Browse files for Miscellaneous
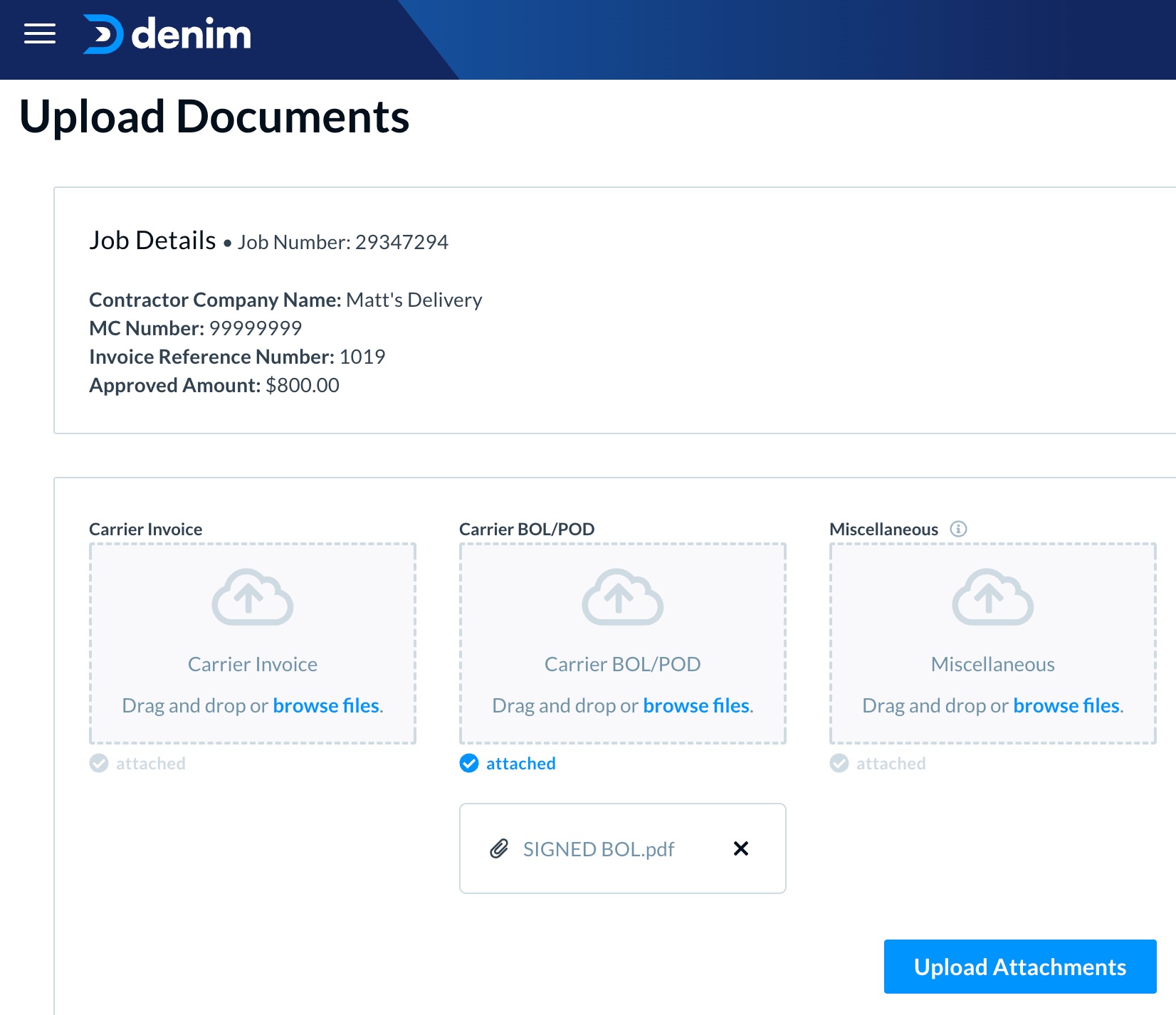This screenshot has height=1015, width=1176. click(1066, 705)
